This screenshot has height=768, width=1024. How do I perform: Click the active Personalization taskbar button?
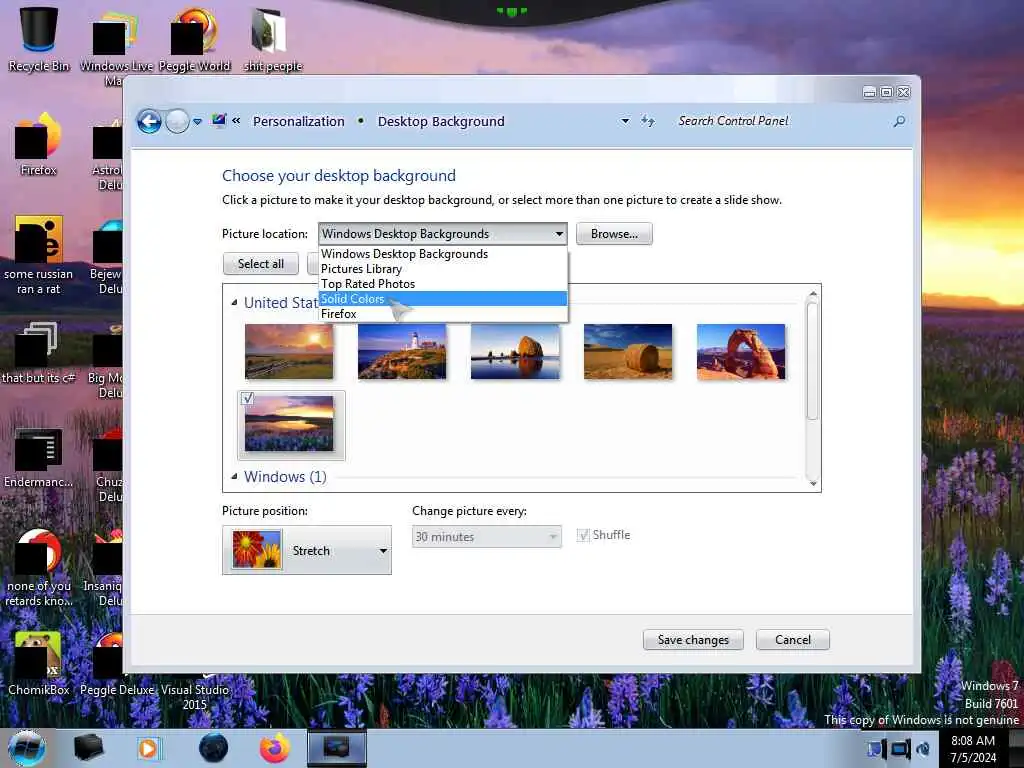tap(336, 748)
